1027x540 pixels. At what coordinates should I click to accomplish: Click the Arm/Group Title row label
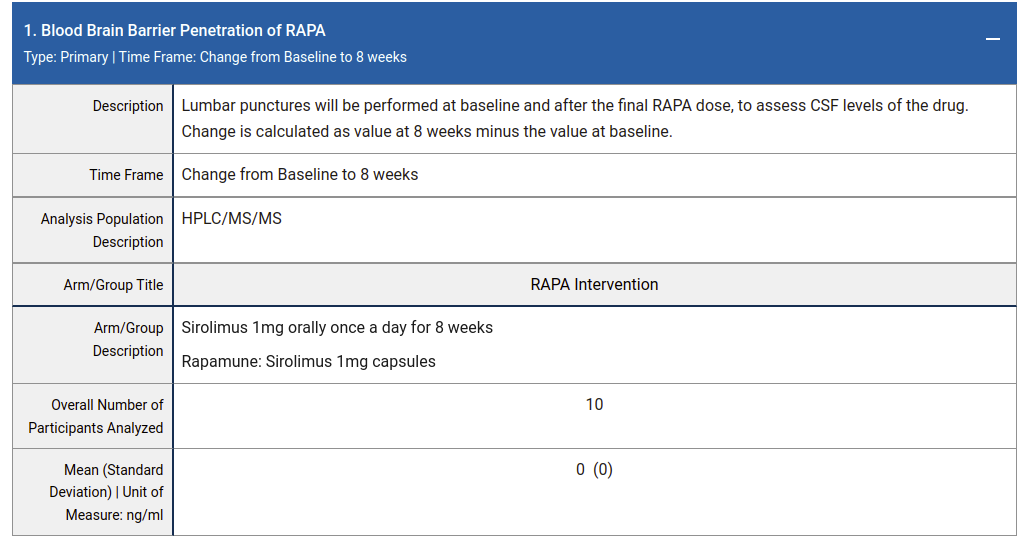(113, 285)
